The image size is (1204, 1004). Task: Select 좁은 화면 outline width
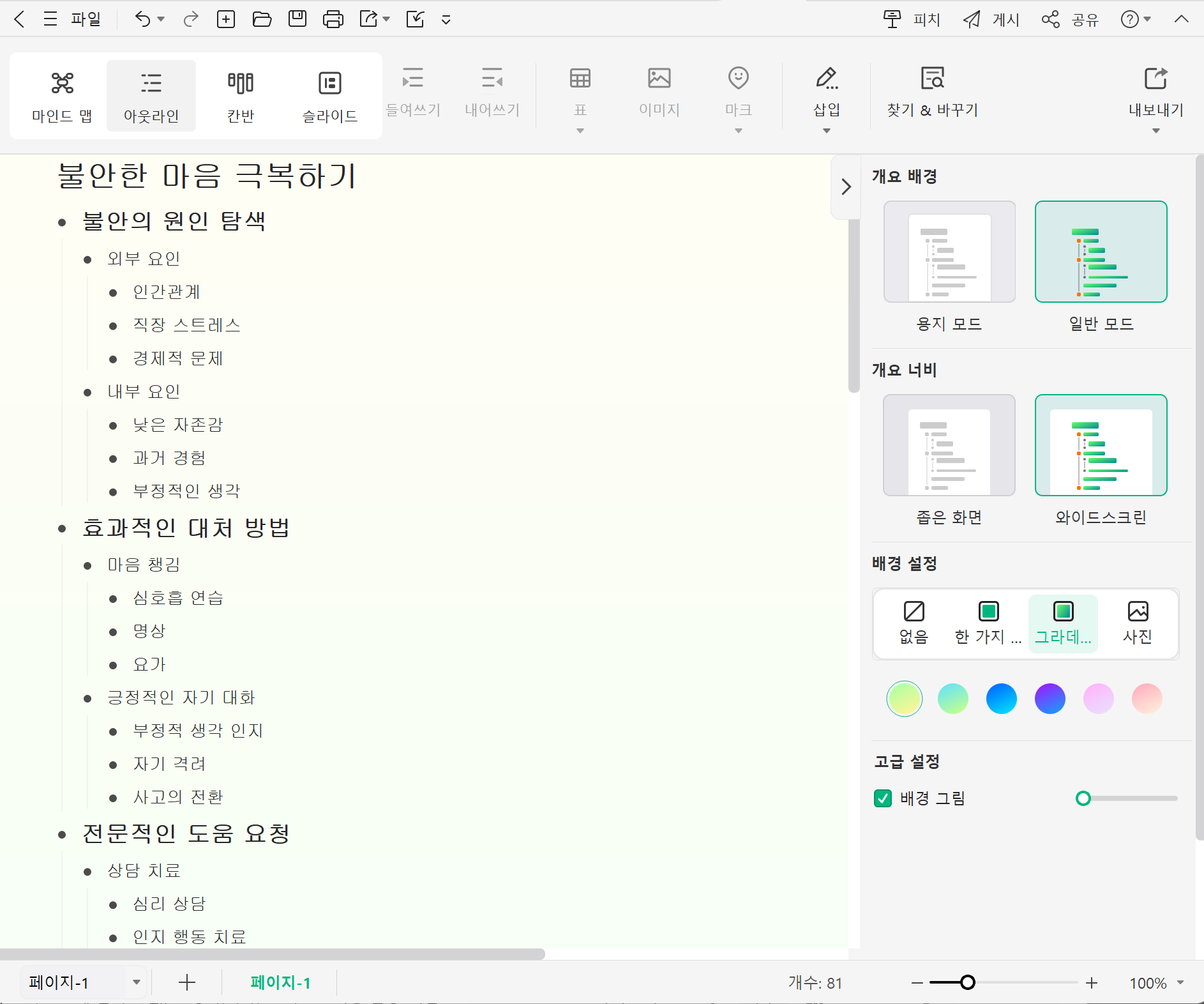point(949,445)
